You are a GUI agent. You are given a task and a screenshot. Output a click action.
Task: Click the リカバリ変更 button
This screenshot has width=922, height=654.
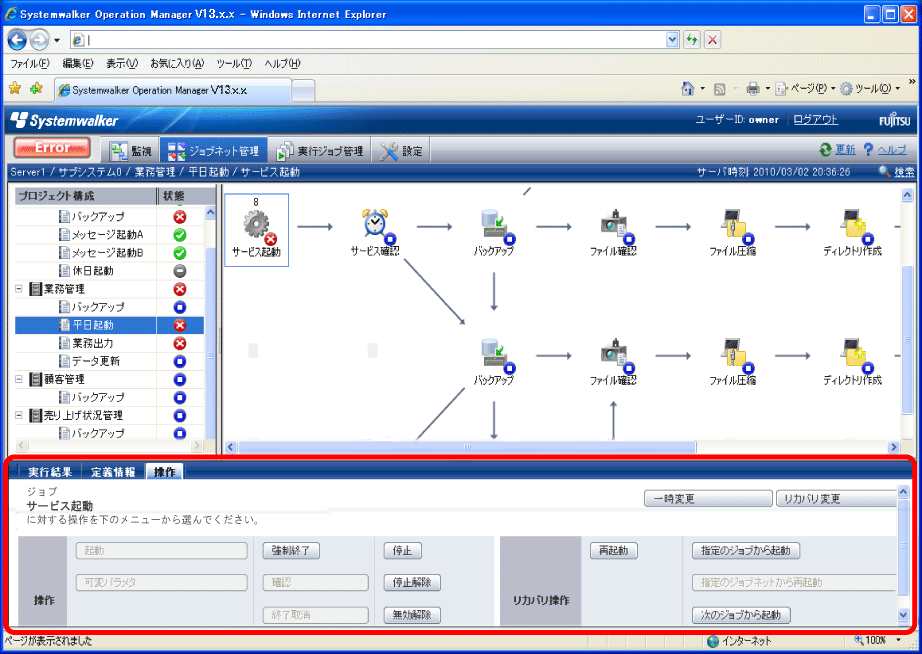tap(837, 499)
